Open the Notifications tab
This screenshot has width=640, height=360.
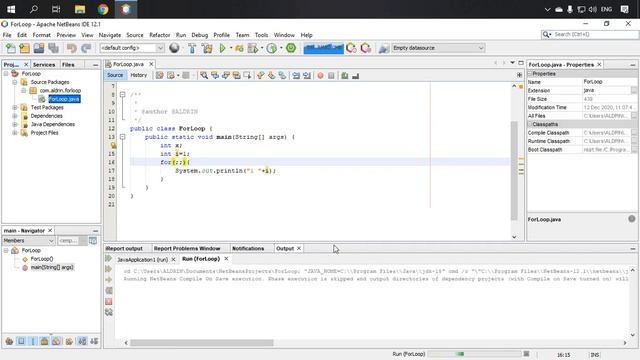248,248
